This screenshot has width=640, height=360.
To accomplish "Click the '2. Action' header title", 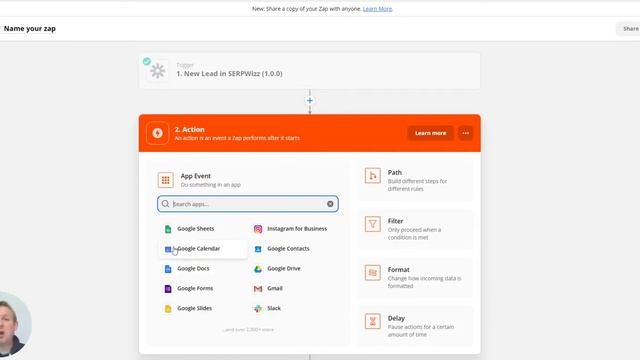I will click(x=189, y=129).
